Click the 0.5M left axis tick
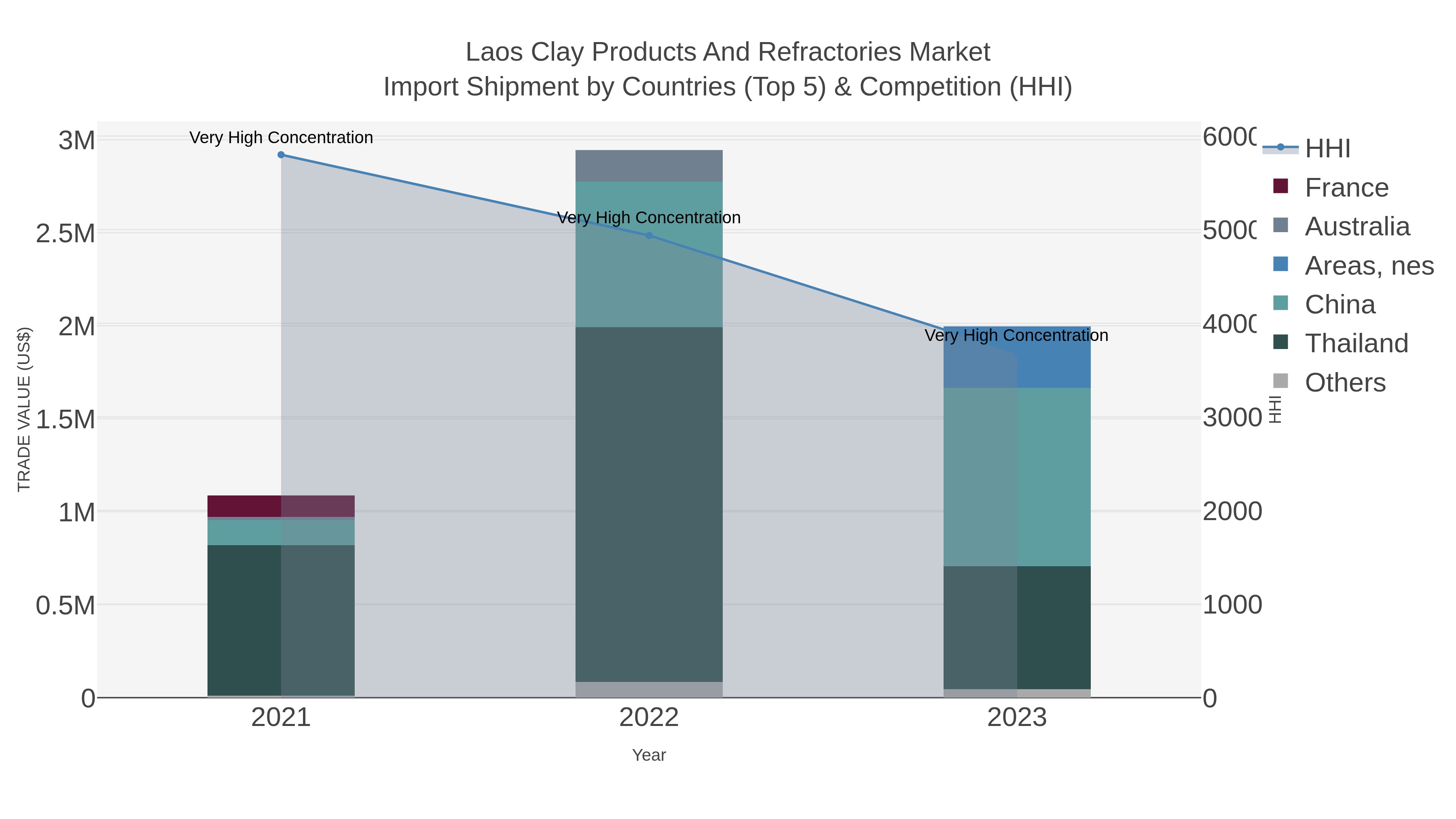Image resolution: width=1456 pixels, height=819 pixels. [66, 605]
